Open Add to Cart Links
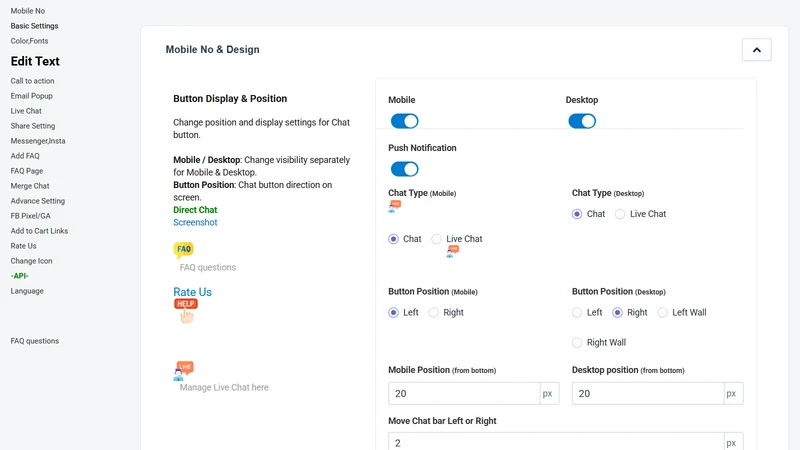This screenshot has width=800, height=450. (x=39, y=231)
